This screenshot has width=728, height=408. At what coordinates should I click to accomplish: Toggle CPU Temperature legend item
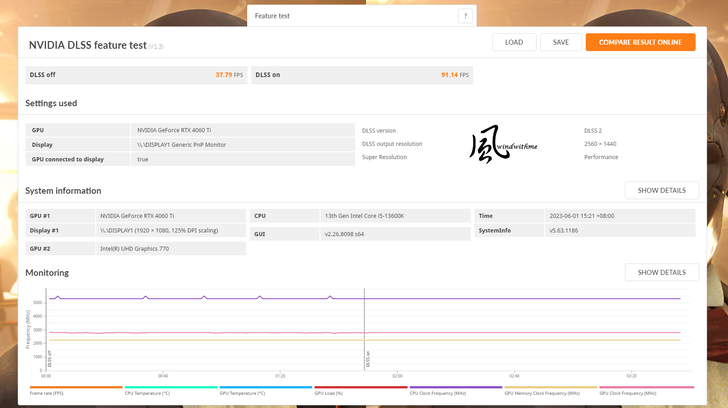pos(171,393)
